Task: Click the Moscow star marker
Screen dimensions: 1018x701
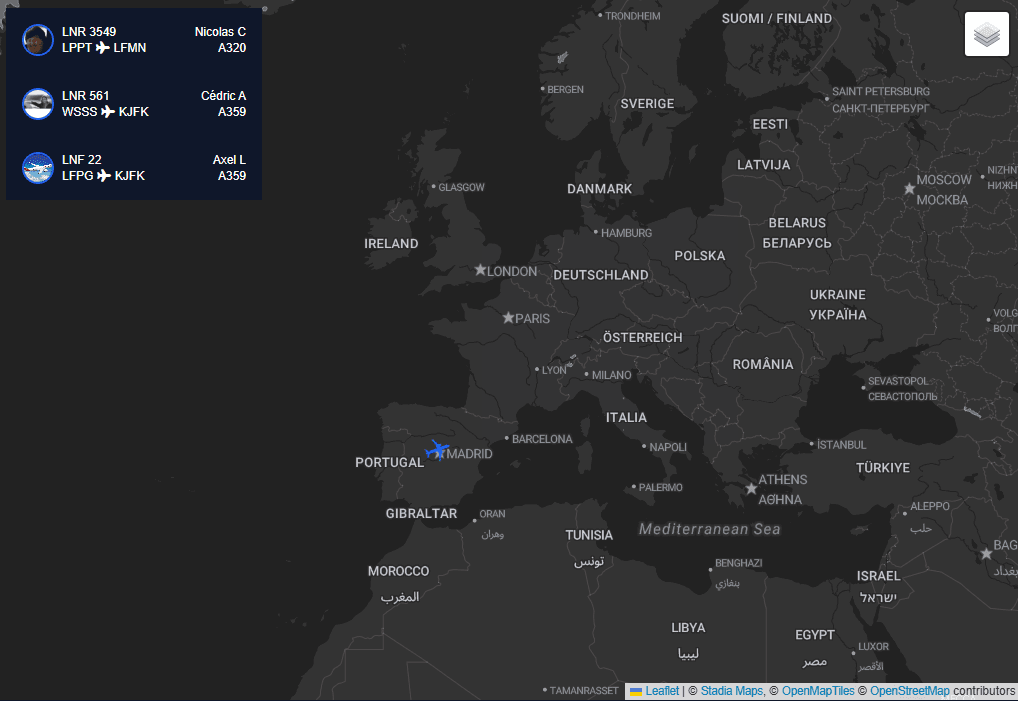Action: tap(909, 188)
